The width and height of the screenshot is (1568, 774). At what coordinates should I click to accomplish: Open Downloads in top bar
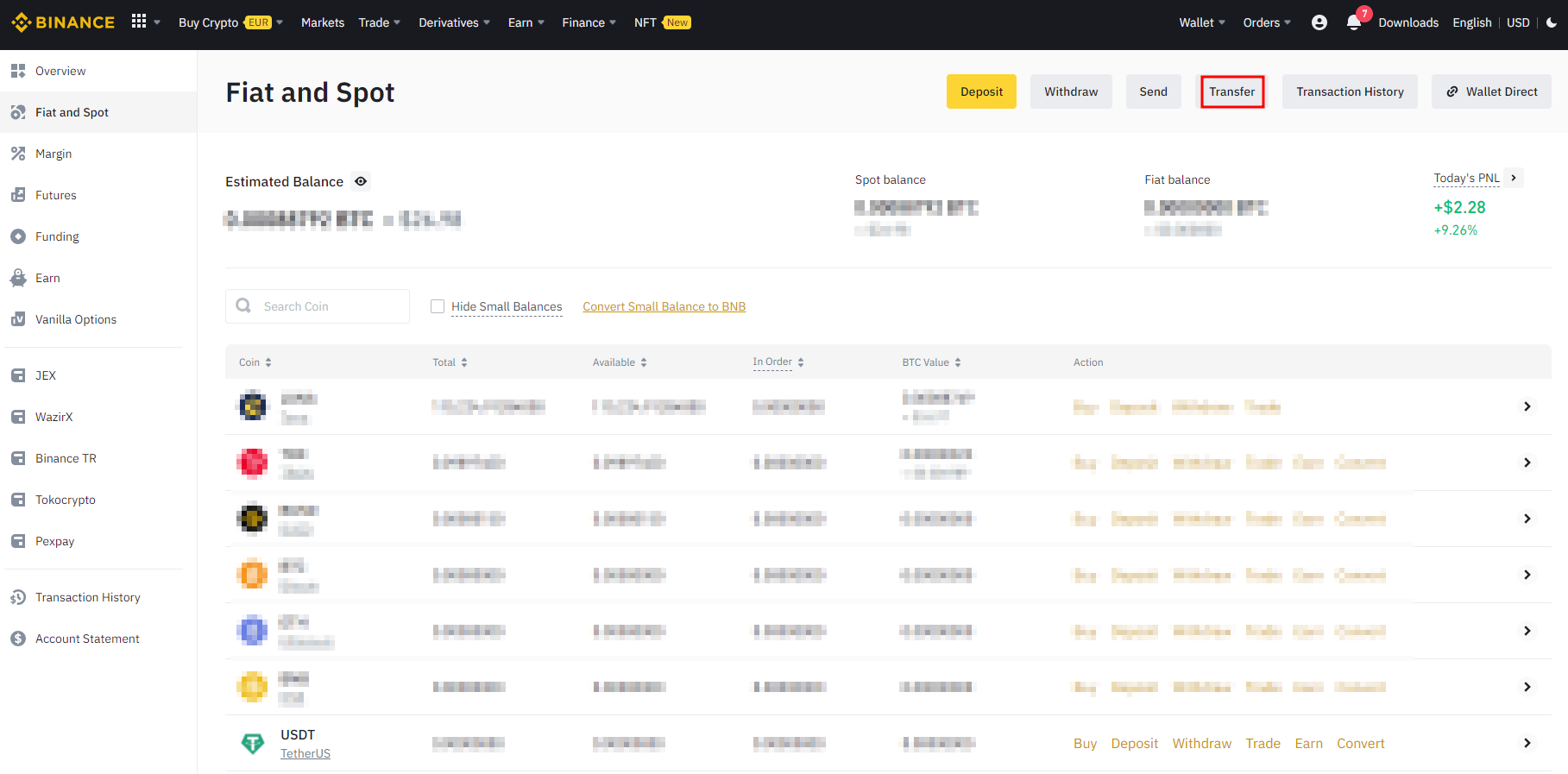point(1408,22)
